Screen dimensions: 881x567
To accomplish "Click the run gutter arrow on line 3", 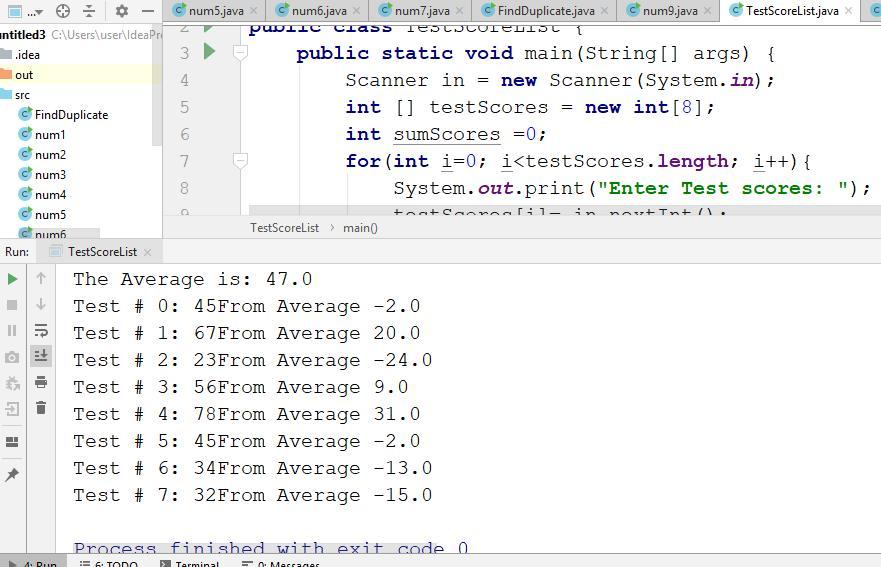I will [210, 52].
